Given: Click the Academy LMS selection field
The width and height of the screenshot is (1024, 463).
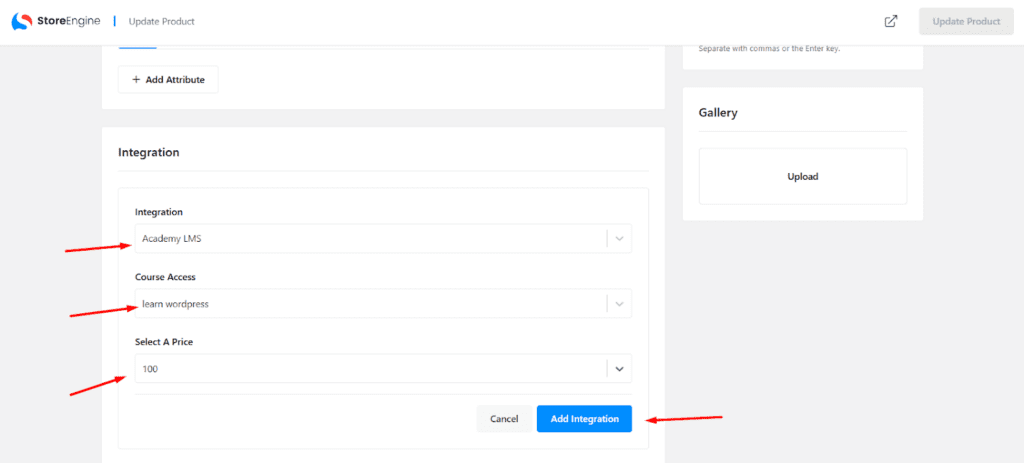Looking at the screenshot, I should coord(370,238).
